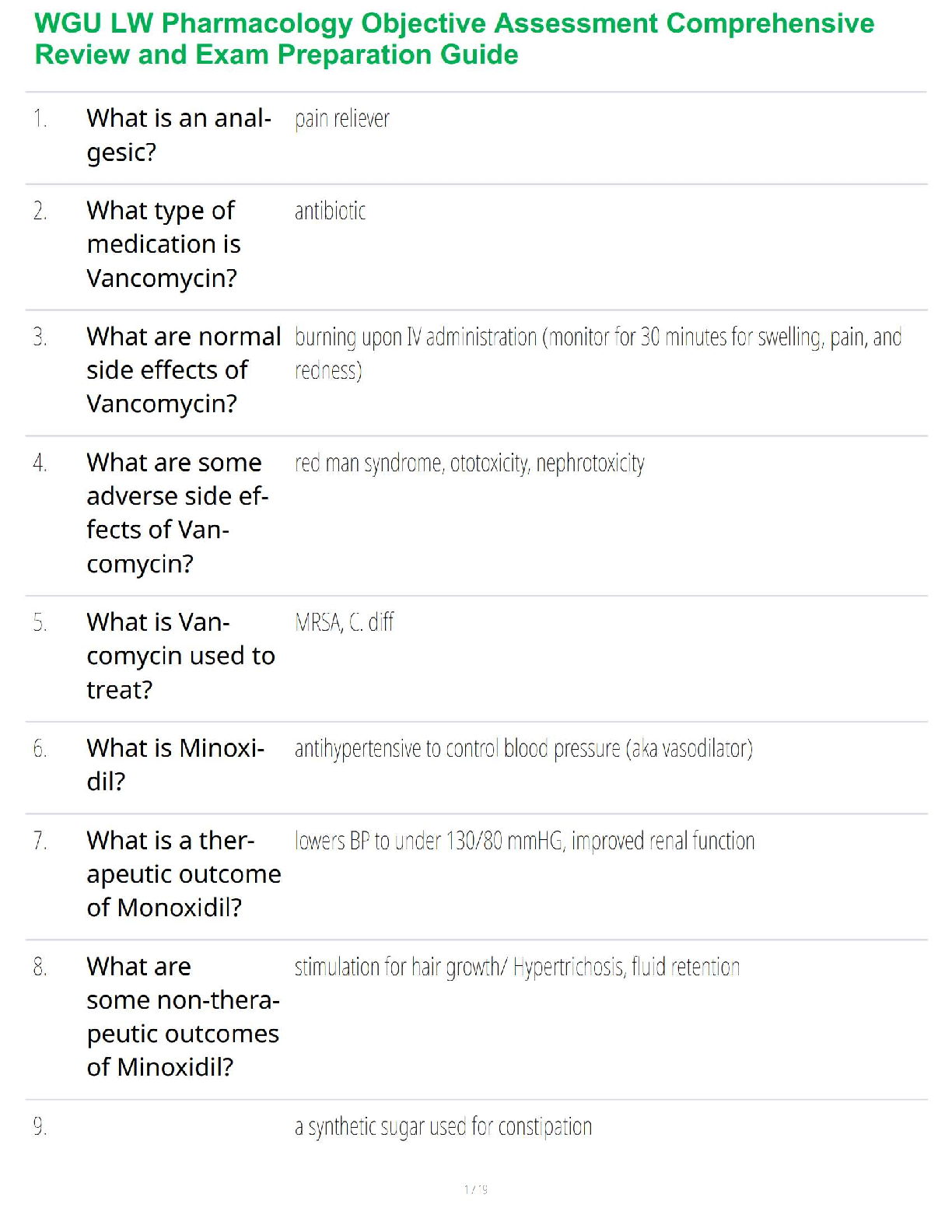Image resolution: width=952 pixels, height=1232 pixels.
Task: Click answer about burning upon IV administration
Action: click(x=598, y=353)
